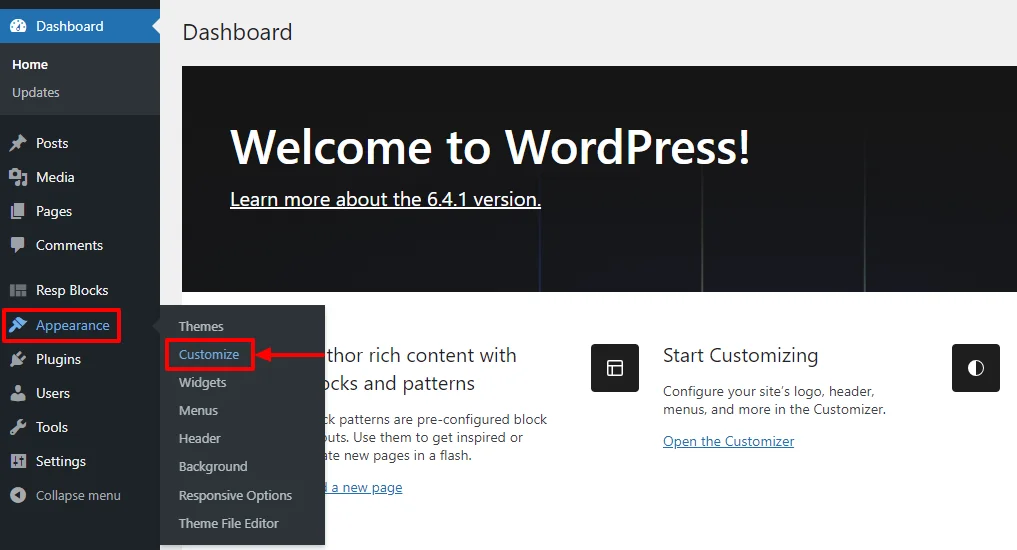Select Background in the Appearance submenu
Image resolution: width=1017 pixels, height=550 pixels.
click(213, 466)
